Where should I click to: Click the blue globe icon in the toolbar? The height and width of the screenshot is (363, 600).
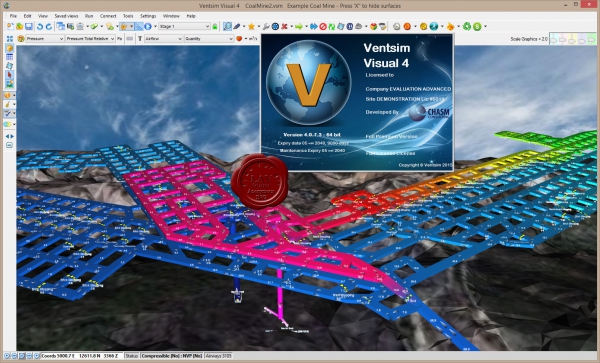[434, 26]
